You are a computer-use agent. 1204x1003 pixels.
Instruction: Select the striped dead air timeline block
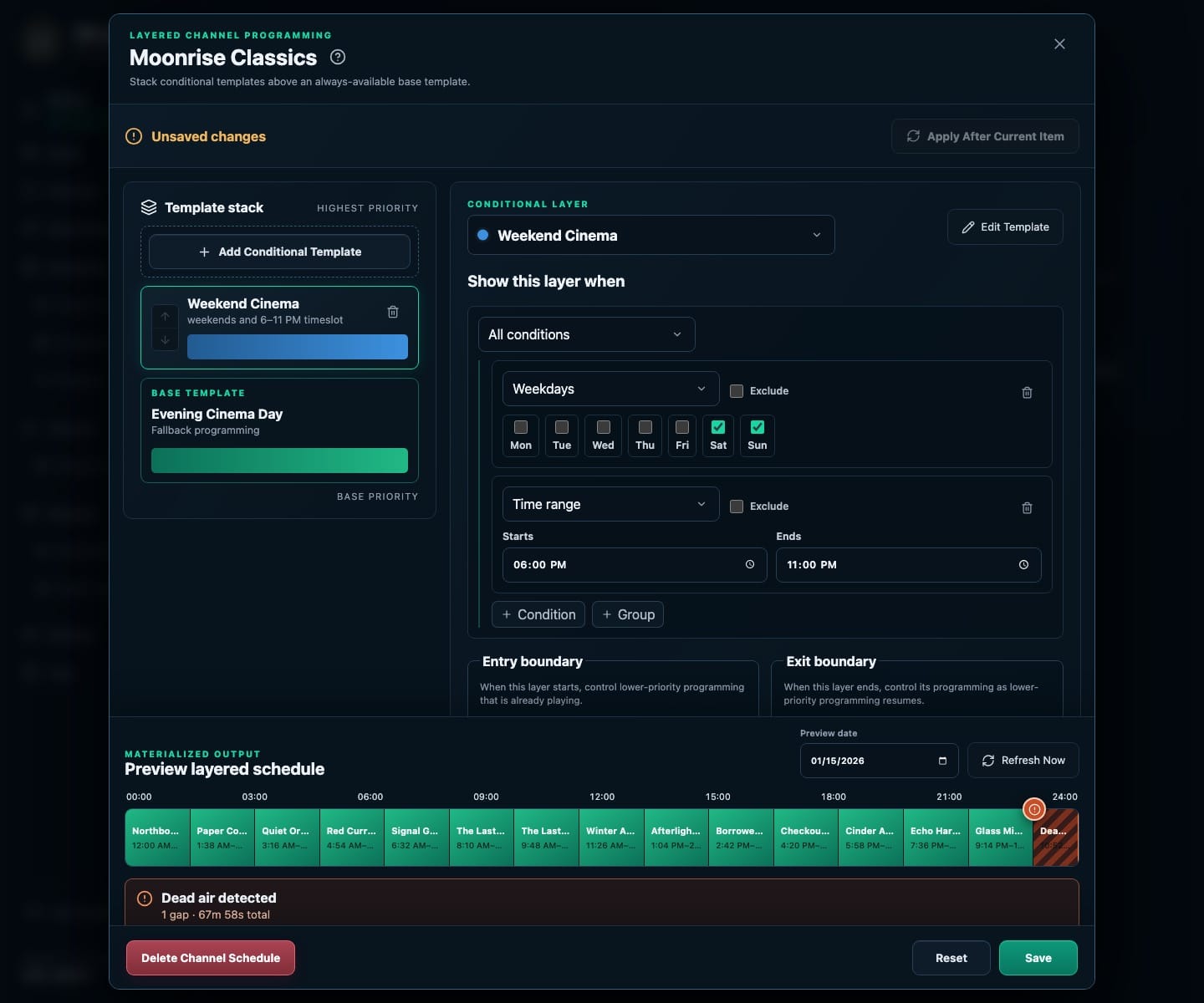tap(1056, 838)
